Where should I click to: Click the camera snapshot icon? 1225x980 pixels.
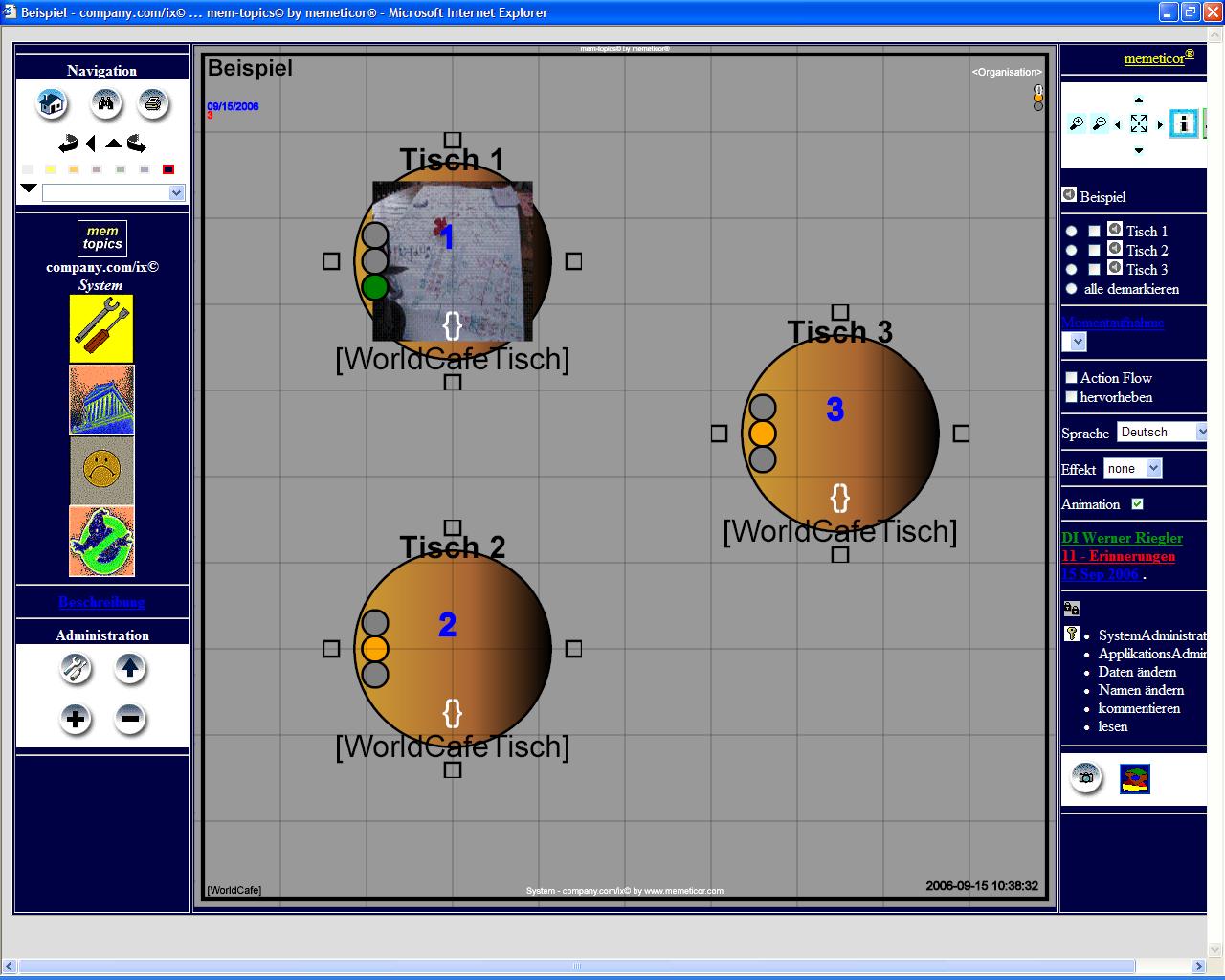(1085, 777)
